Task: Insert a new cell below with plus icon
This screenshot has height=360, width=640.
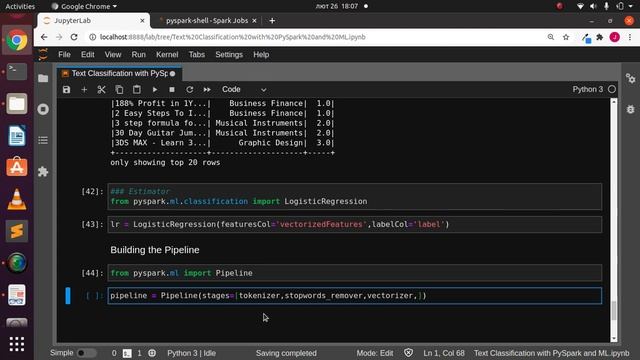Action: (x=84, y=89)
